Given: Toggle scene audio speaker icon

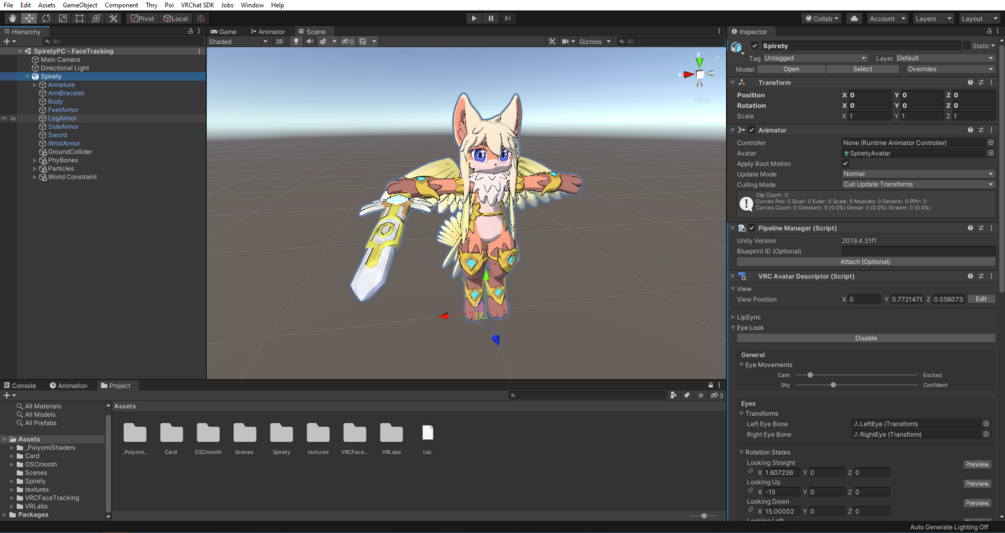Looking at the screenshot, I should (x=309, y=42).
